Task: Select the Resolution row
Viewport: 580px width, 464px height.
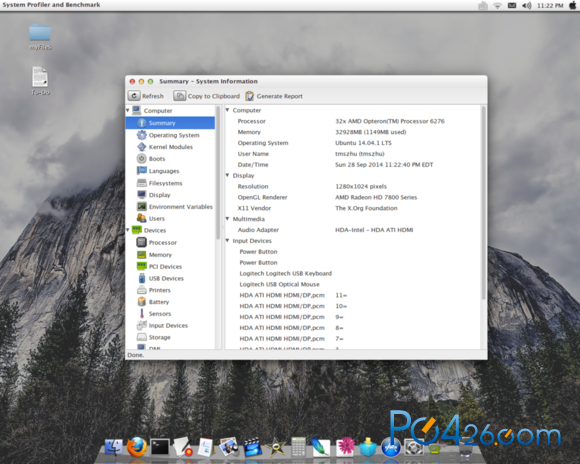Action: click(x=352, y=186)
